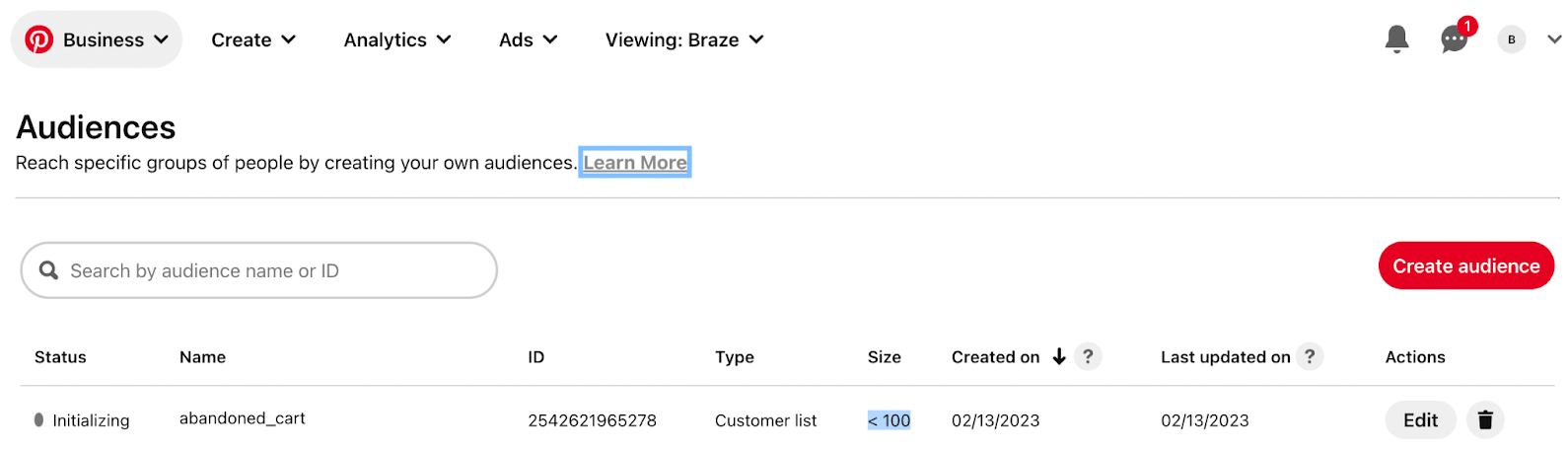Expand the account chevron at top right
Image resolution: width=1568 pixels, height=452 pixels.
pos(1554,39)
